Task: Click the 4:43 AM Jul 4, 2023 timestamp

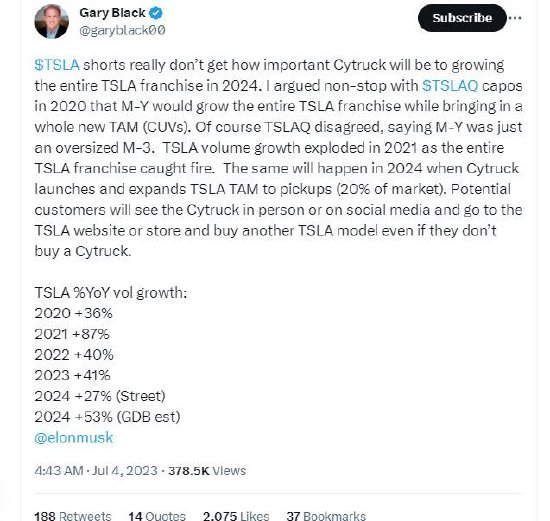Action: click(96, 470)
